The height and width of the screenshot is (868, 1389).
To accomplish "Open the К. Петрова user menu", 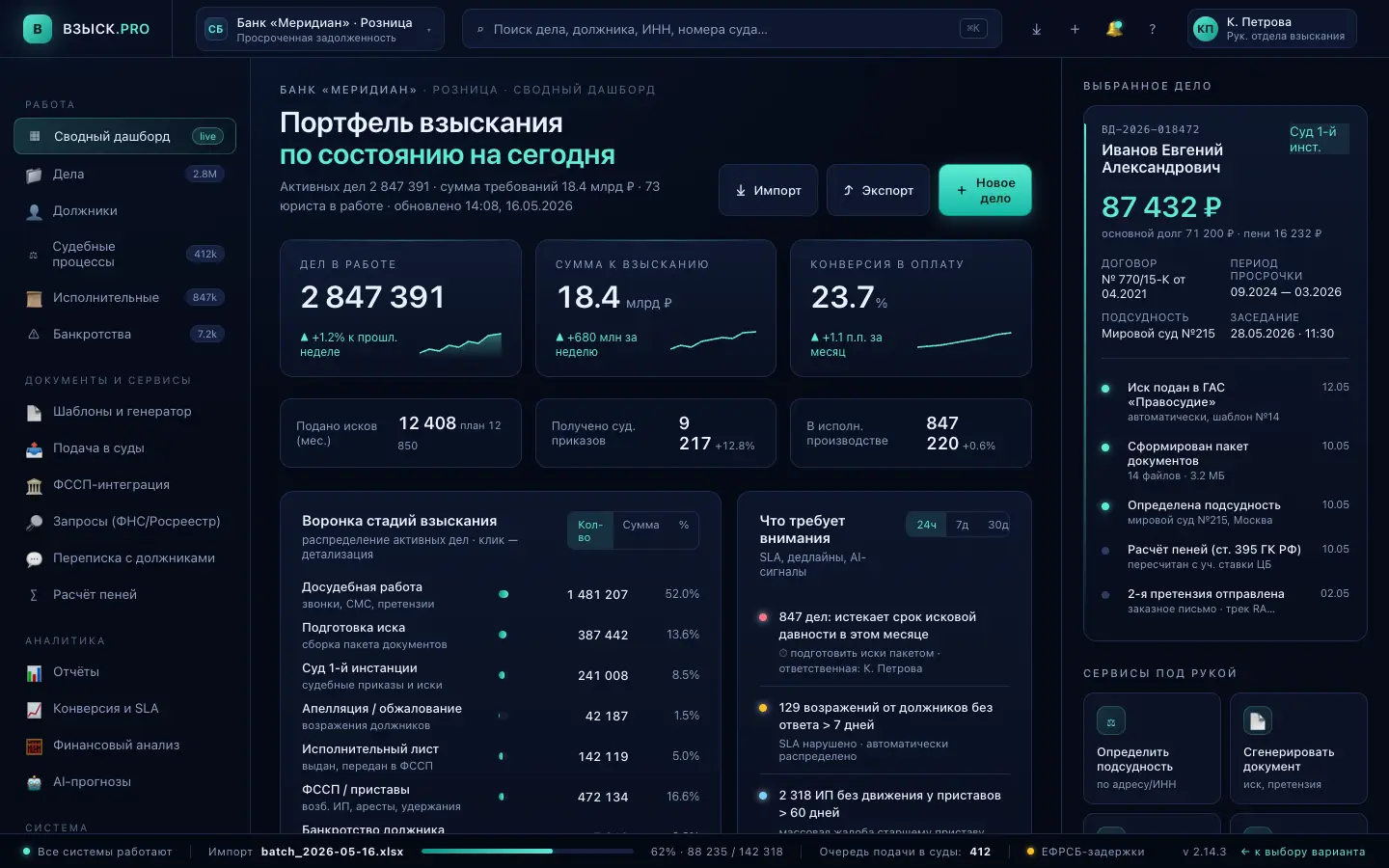I will tap(1272, 29).
